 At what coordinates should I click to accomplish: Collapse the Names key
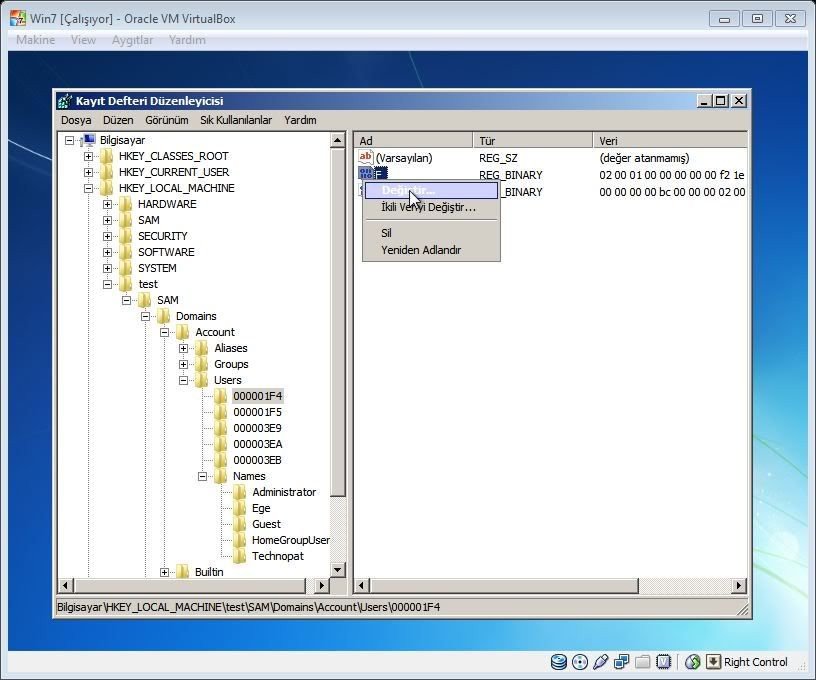203,476
